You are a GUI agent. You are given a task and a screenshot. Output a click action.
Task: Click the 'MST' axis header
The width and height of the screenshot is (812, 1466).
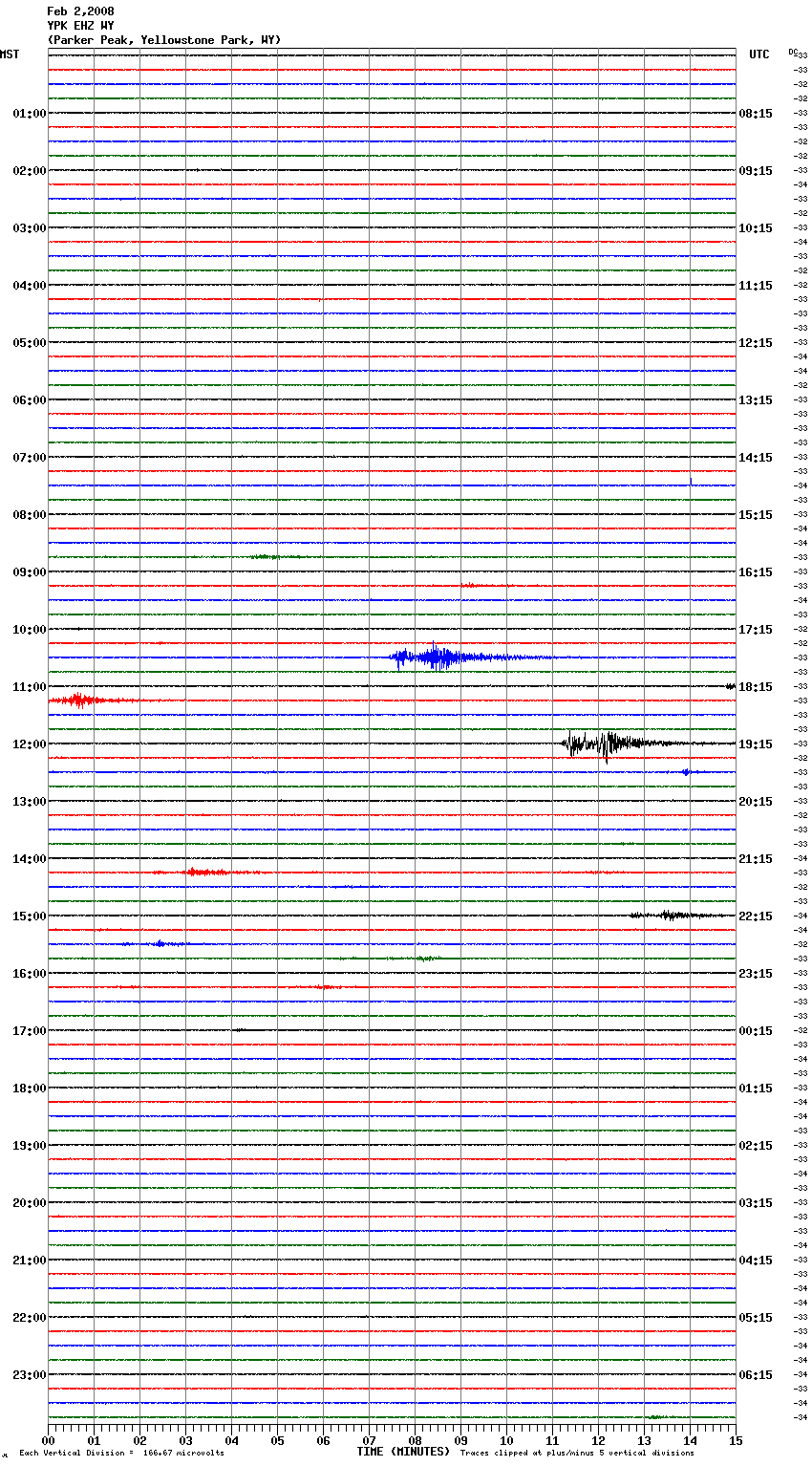(10, 54)
